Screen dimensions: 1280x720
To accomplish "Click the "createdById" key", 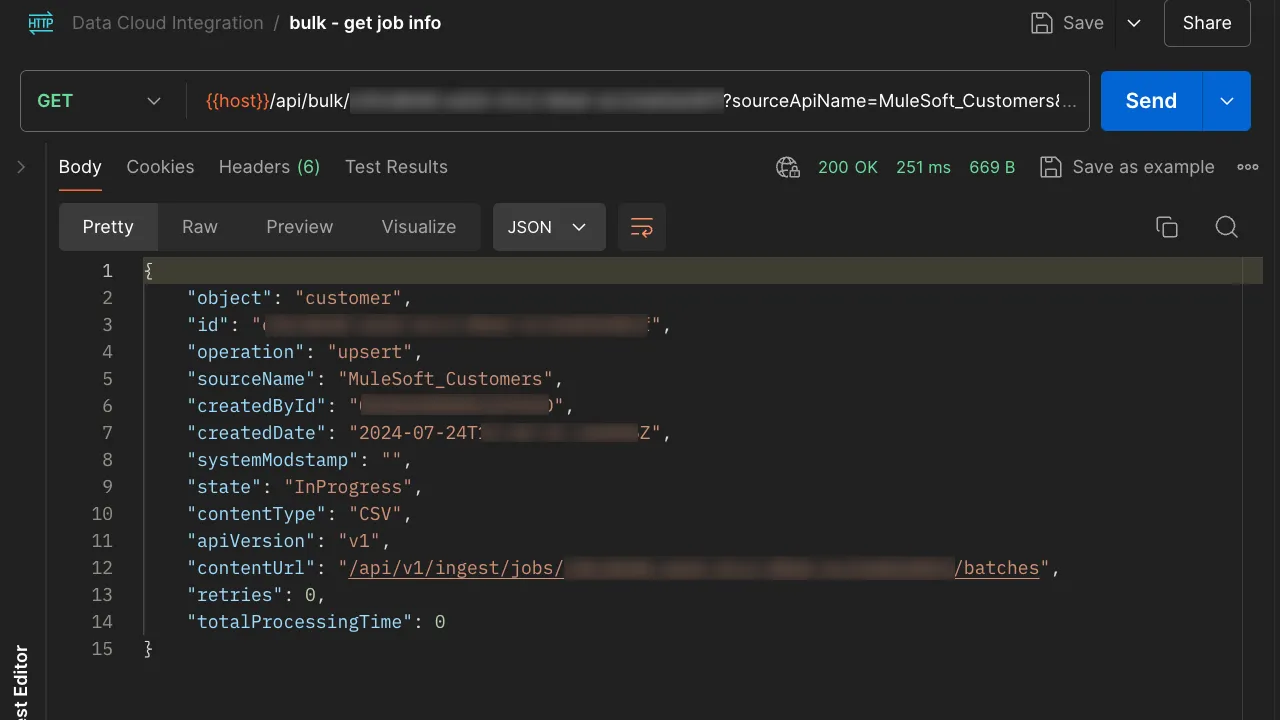I will [x=257, y=406].
